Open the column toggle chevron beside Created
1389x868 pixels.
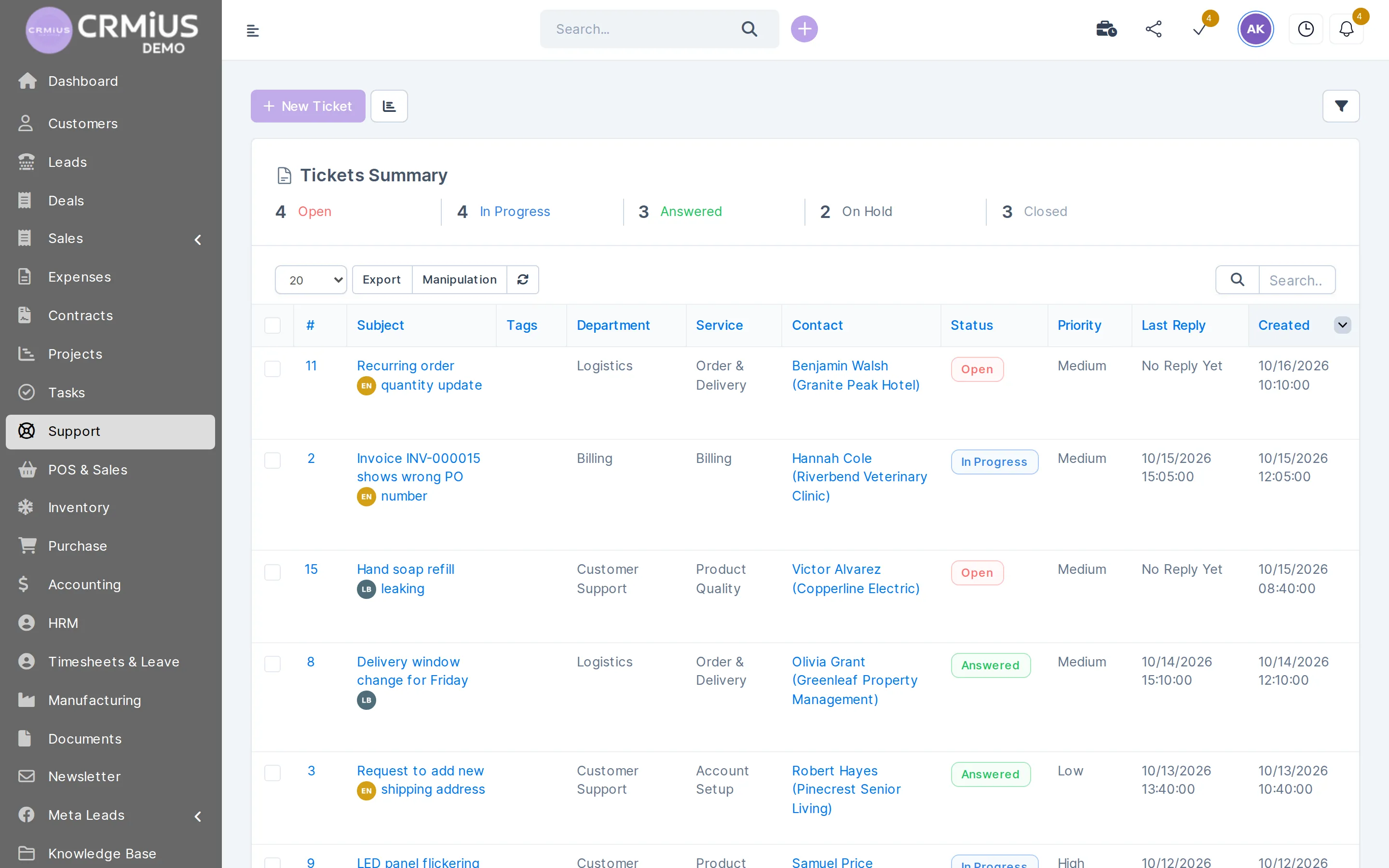(1342, 325)
